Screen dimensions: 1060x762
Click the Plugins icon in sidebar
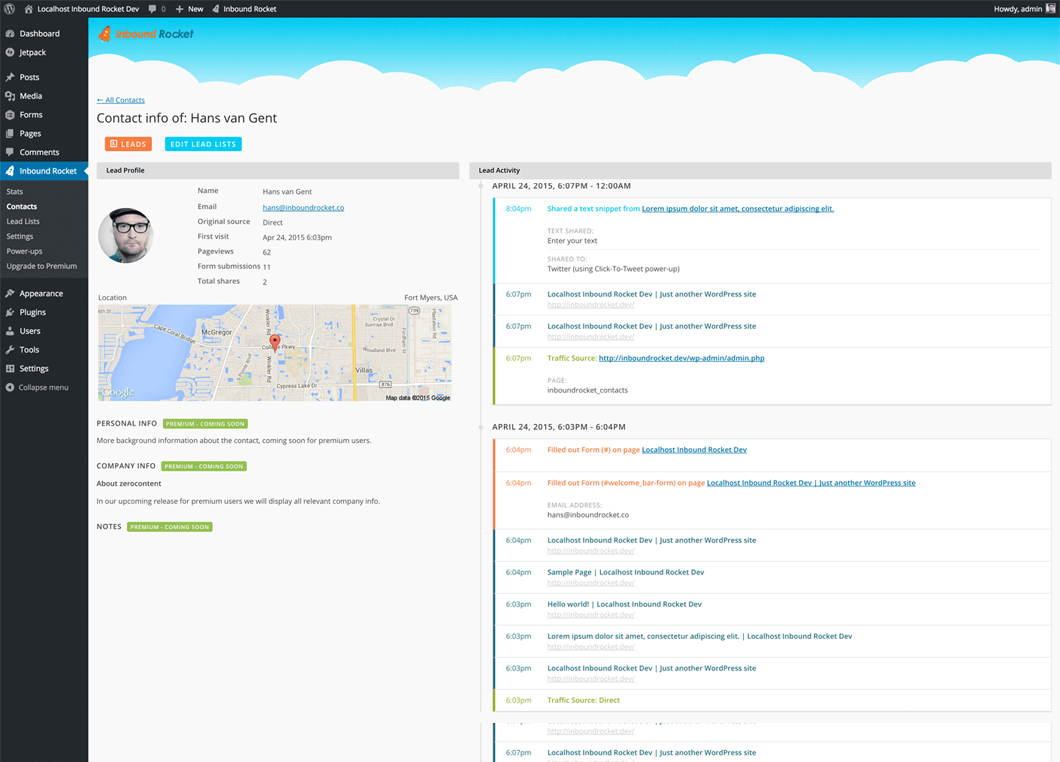coord(10,312)
